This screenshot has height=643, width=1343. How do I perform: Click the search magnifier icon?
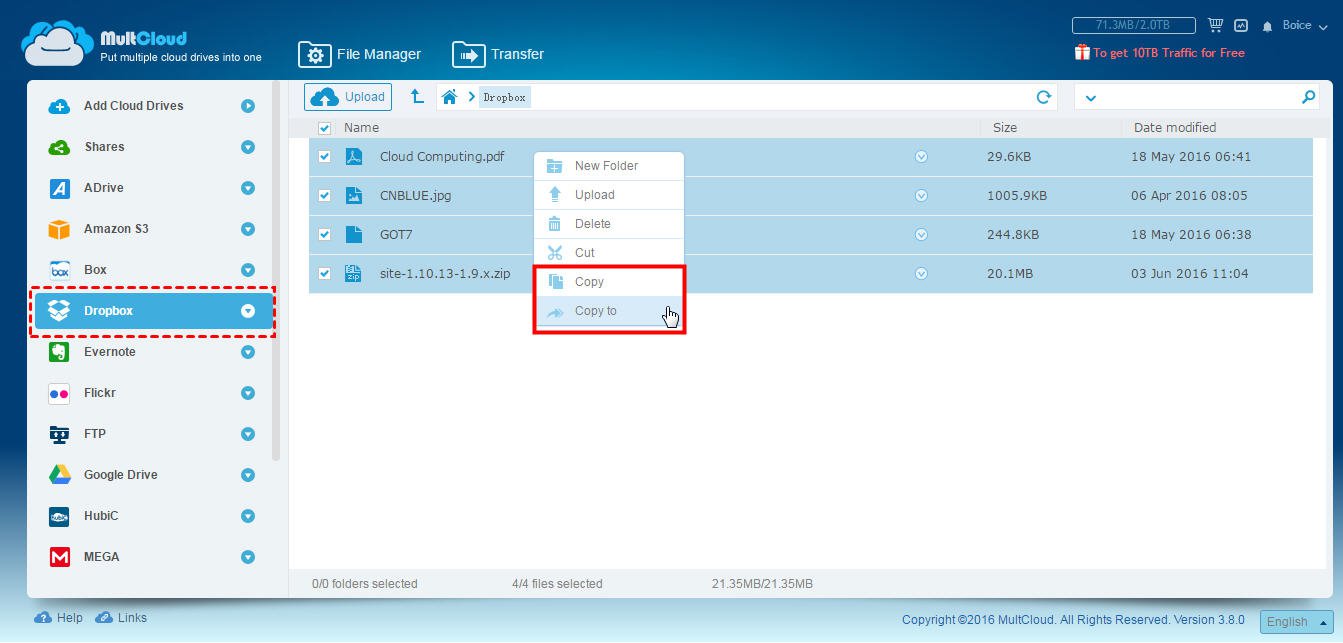[x=1308, y=97]
